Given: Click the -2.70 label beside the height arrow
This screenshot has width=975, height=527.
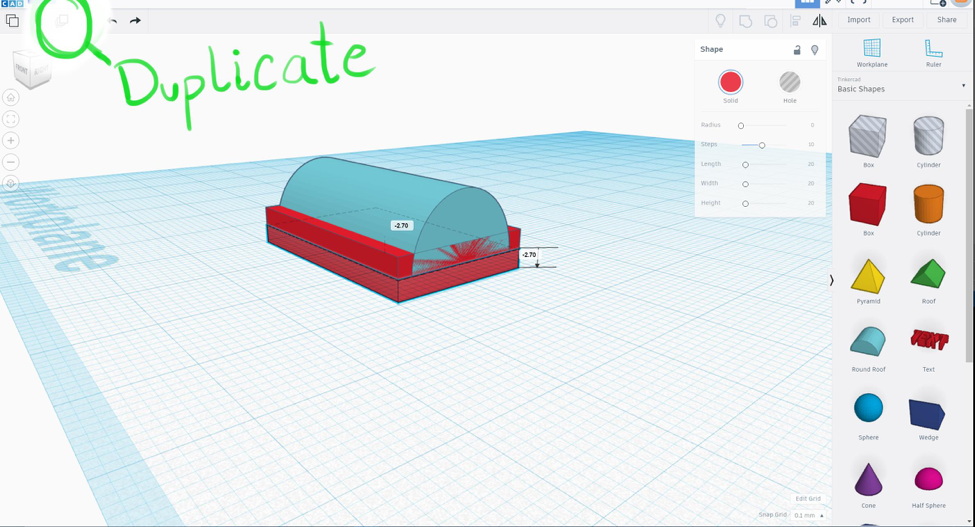Looking at the screenshot, I should pyautogui.click(x=529, y=255).
